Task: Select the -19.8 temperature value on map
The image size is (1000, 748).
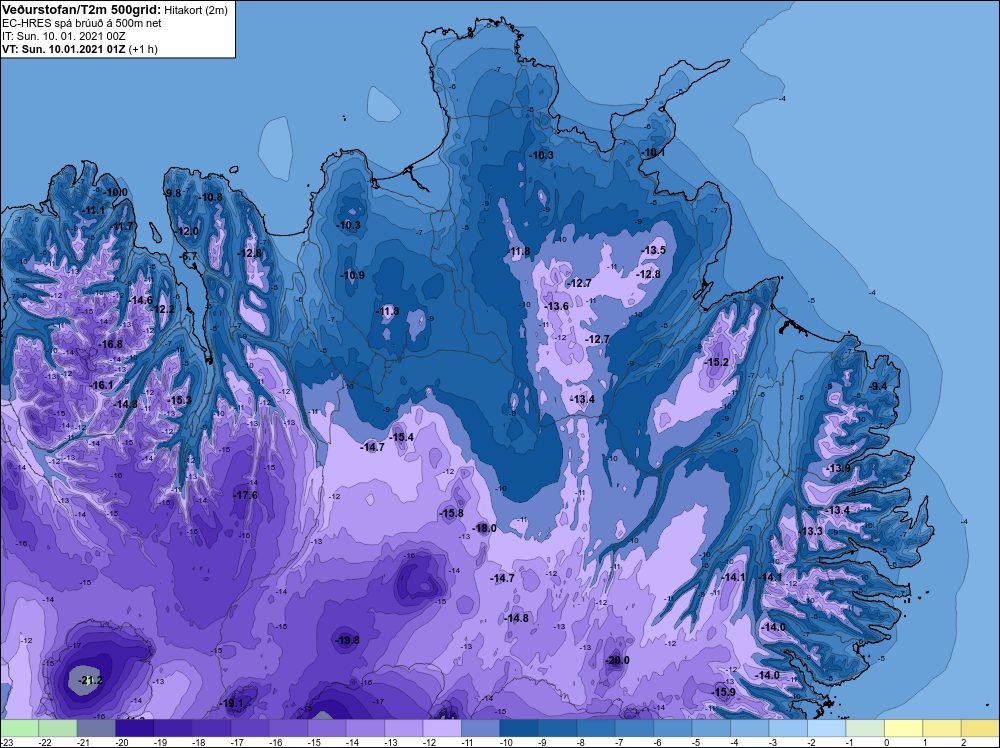Action: [348, 640]
